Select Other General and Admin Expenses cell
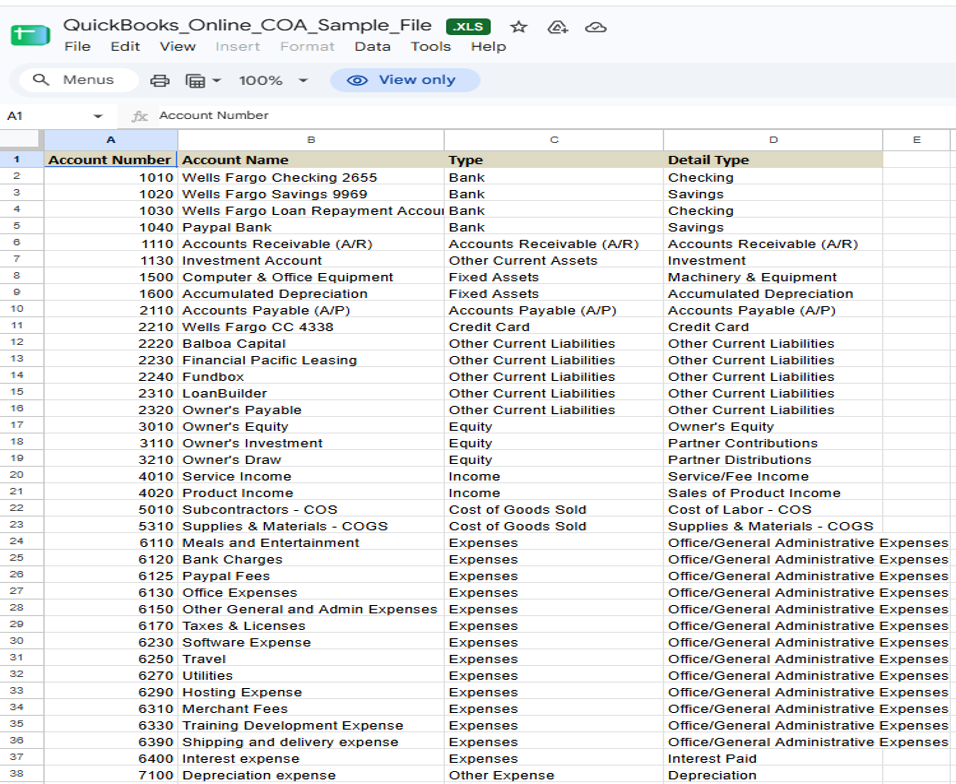The height and width of the screenshot is (784, 956). click(311, 609)
